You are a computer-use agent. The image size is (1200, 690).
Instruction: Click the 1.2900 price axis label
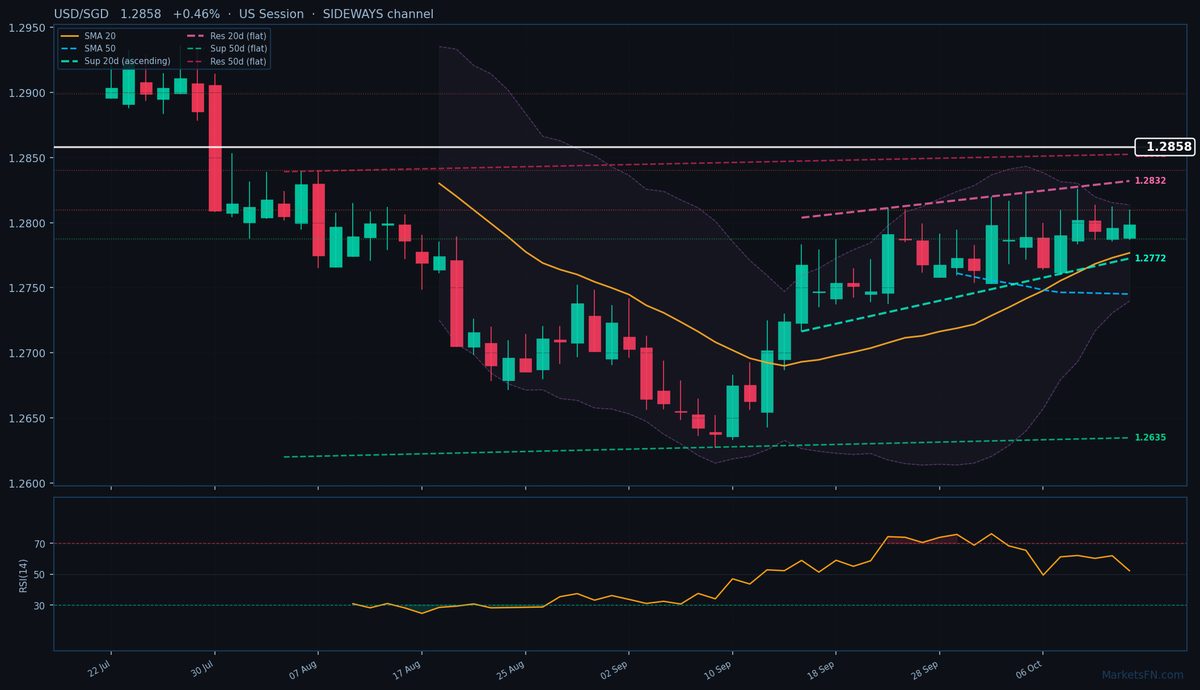click(x=27, y=94)
